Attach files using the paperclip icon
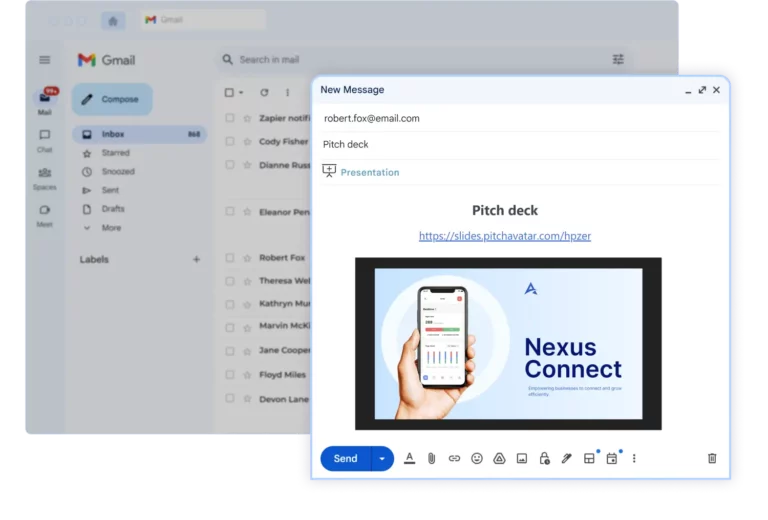The image size is (768, 520). 432,458
